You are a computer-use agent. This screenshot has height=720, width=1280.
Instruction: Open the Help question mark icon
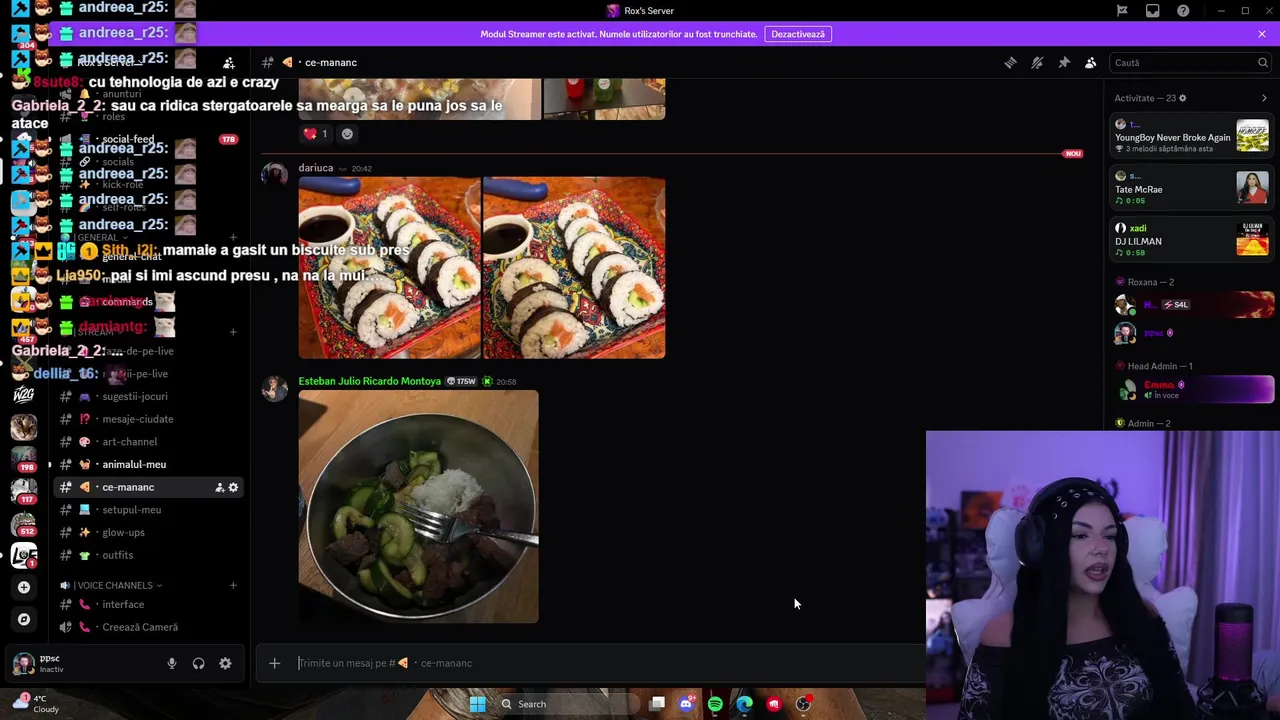(x=1184, y=11)
